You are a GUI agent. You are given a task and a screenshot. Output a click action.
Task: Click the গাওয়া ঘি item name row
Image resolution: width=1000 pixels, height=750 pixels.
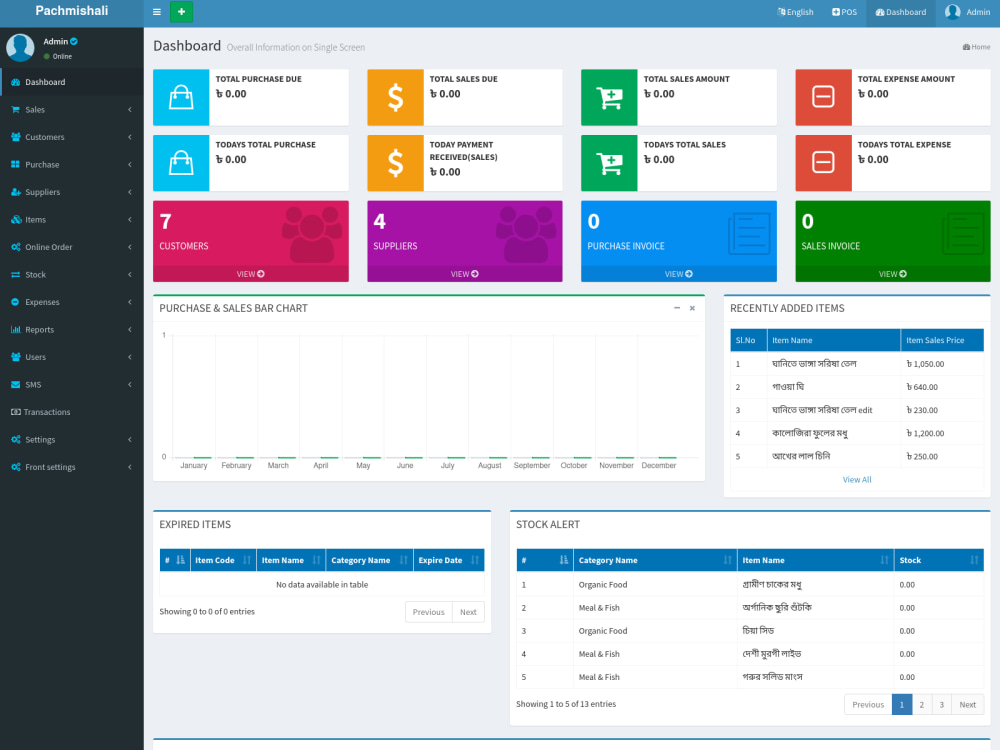click(834, 387)
